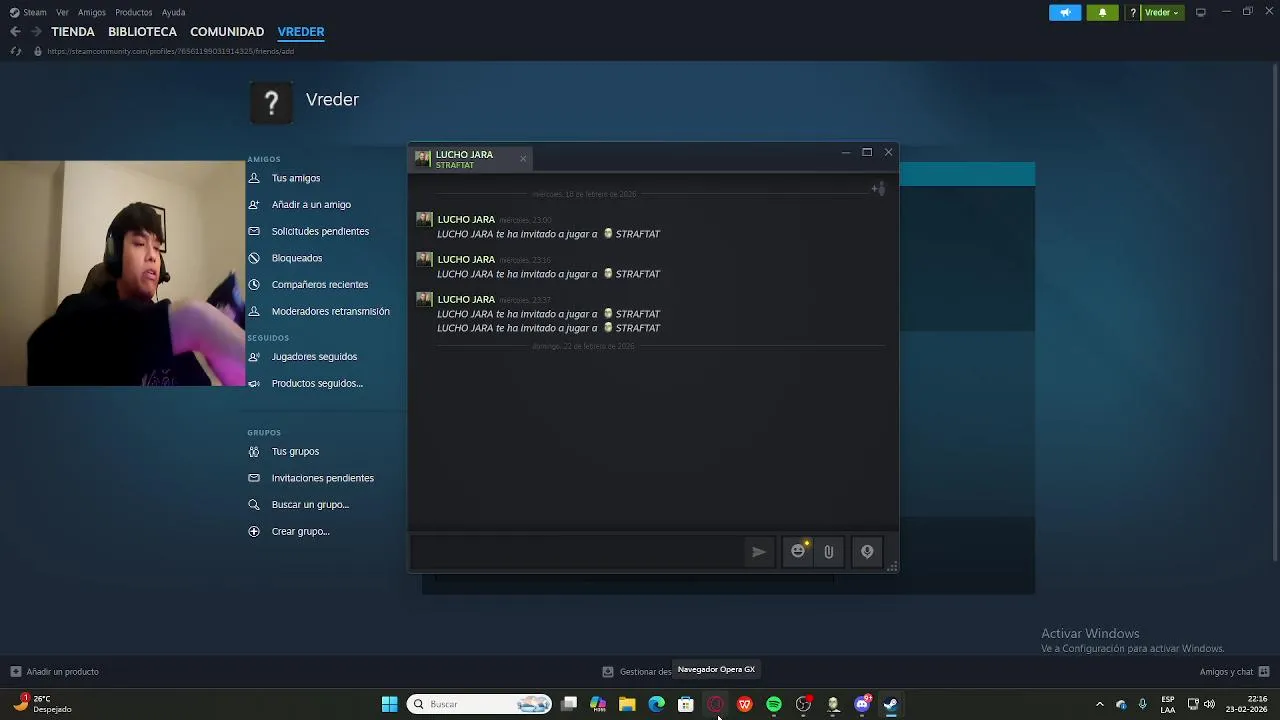Click the Steam taskbar icon
Screen dimensions: 1280x720
[x=891, y=705]
